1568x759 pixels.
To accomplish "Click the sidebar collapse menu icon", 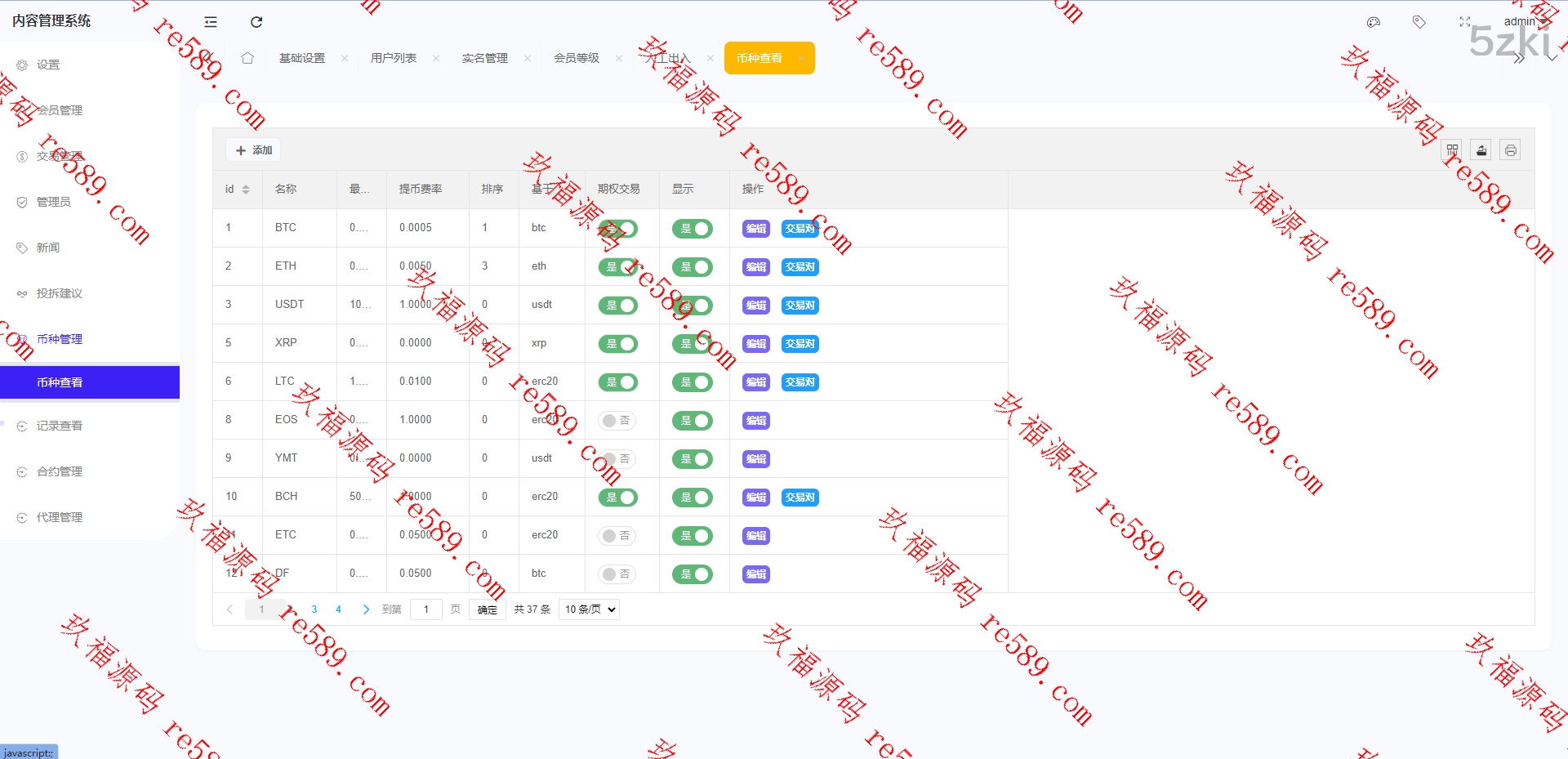I will coord(211,22).
